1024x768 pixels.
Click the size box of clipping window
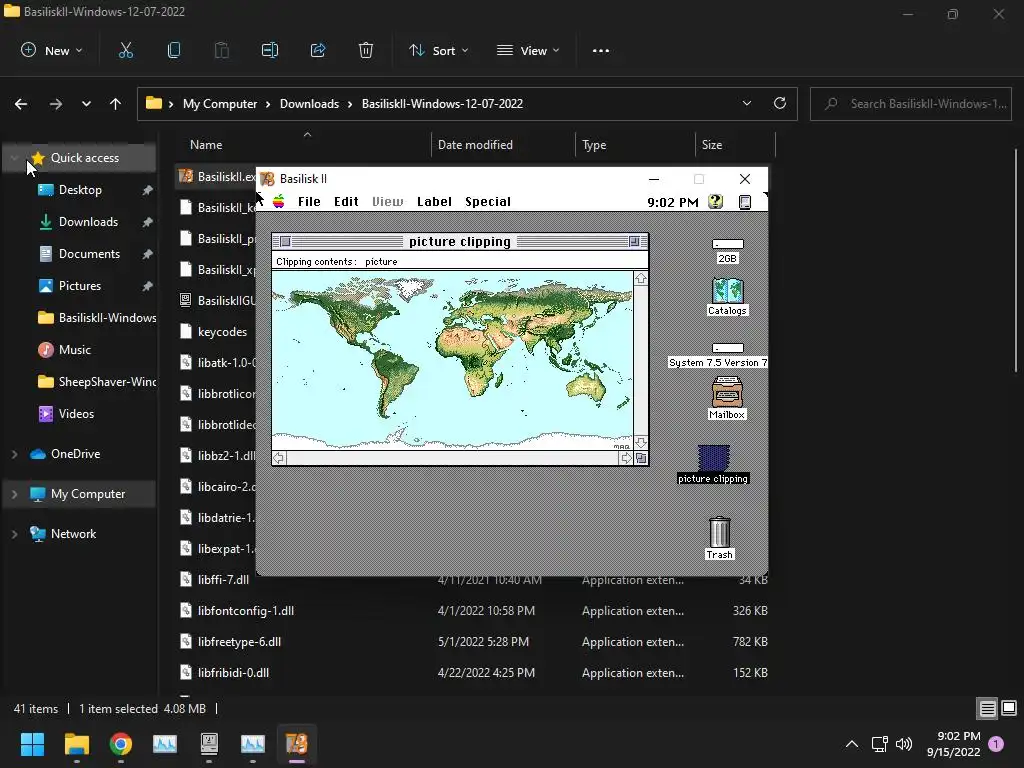click(641, 458)
